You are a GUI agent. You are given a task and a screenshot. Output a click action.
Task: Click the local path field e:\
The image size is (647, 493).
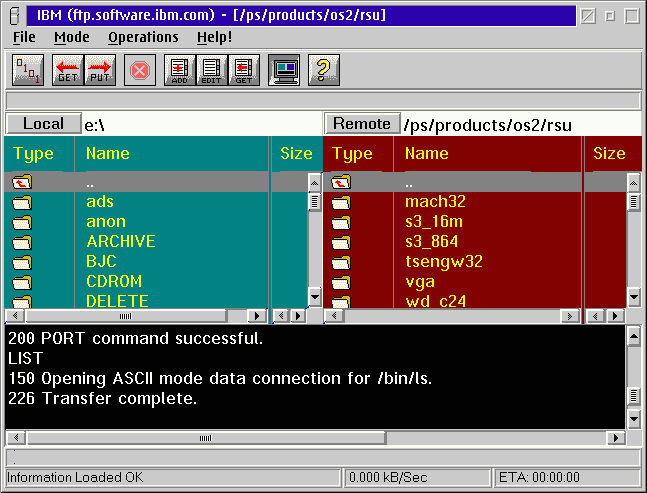202,124
